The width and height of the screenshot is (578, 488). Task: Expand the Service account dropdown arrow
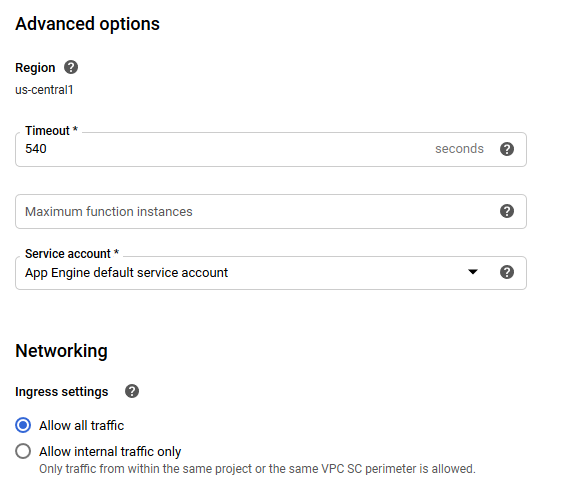[x=473, y=272]
